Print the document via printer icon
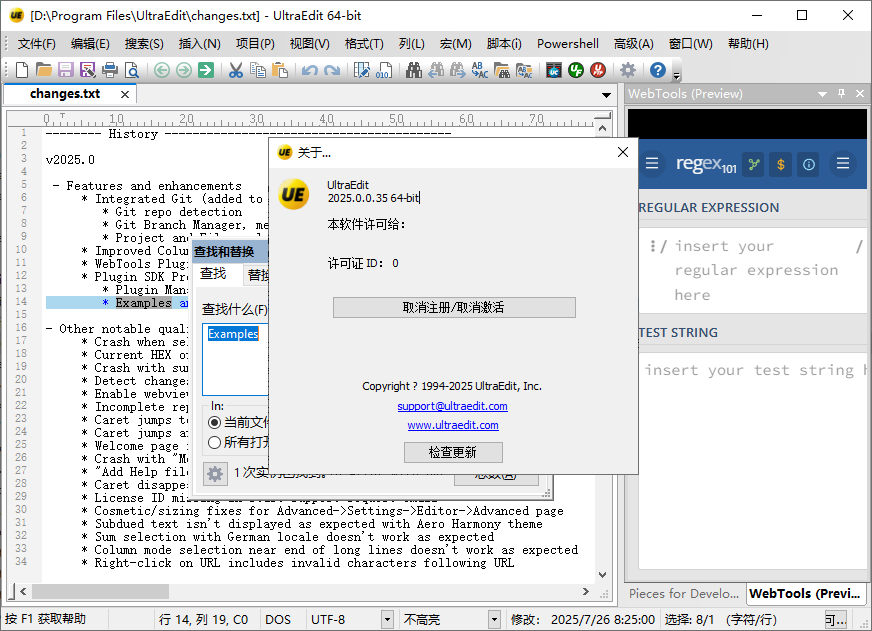872x631 pixels. click(x=110, y=70)
